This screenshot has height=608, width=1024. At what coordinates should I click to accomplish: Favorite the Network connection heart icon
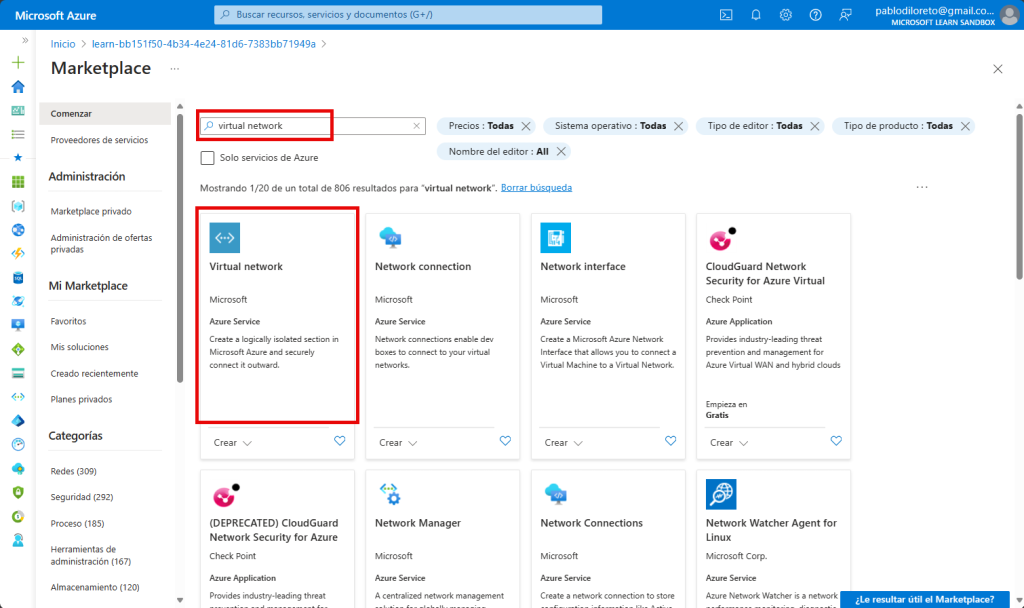tap(505, 441)
